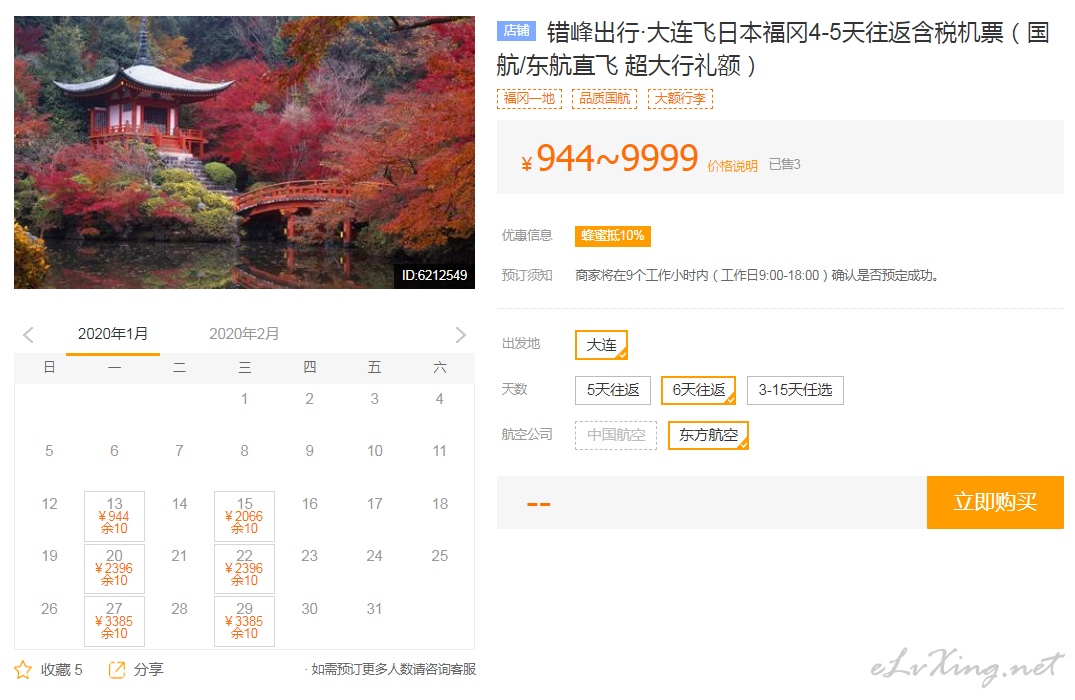Click the product title 错峰出行·大连飞日本福冈
Screen dimensions: 1075x700
(773, 48)
